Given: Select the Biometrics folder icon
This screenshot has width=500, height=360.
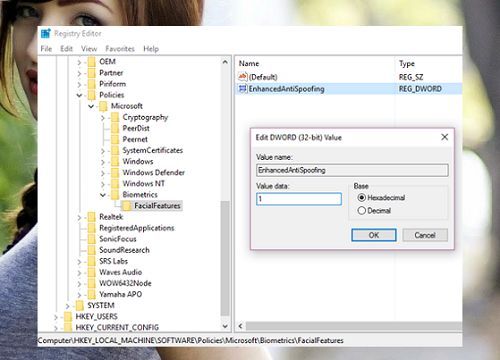Looking at the screenshot, I should point(115,195).
